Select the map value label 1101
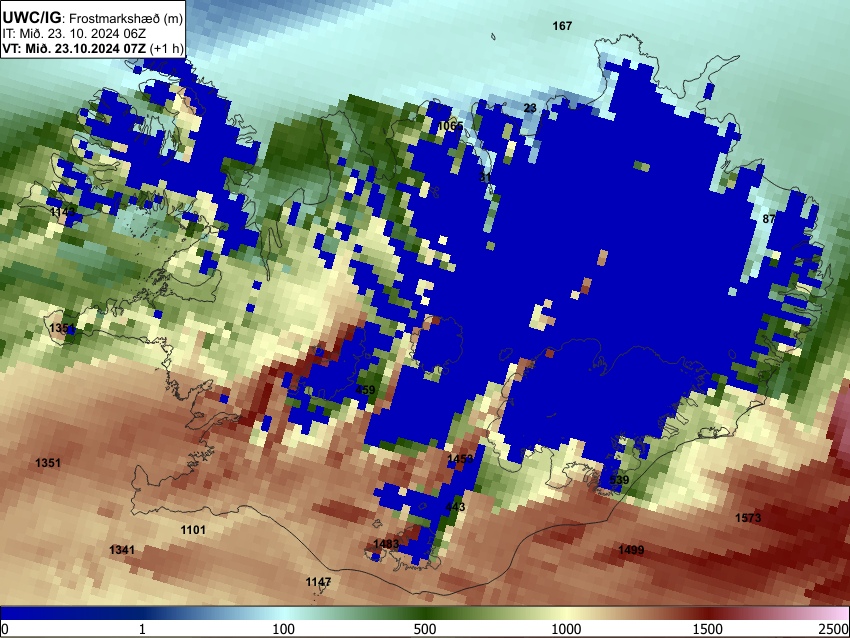Image resolution: width=850 pixels, height=638 pixels. pos(193,530)
